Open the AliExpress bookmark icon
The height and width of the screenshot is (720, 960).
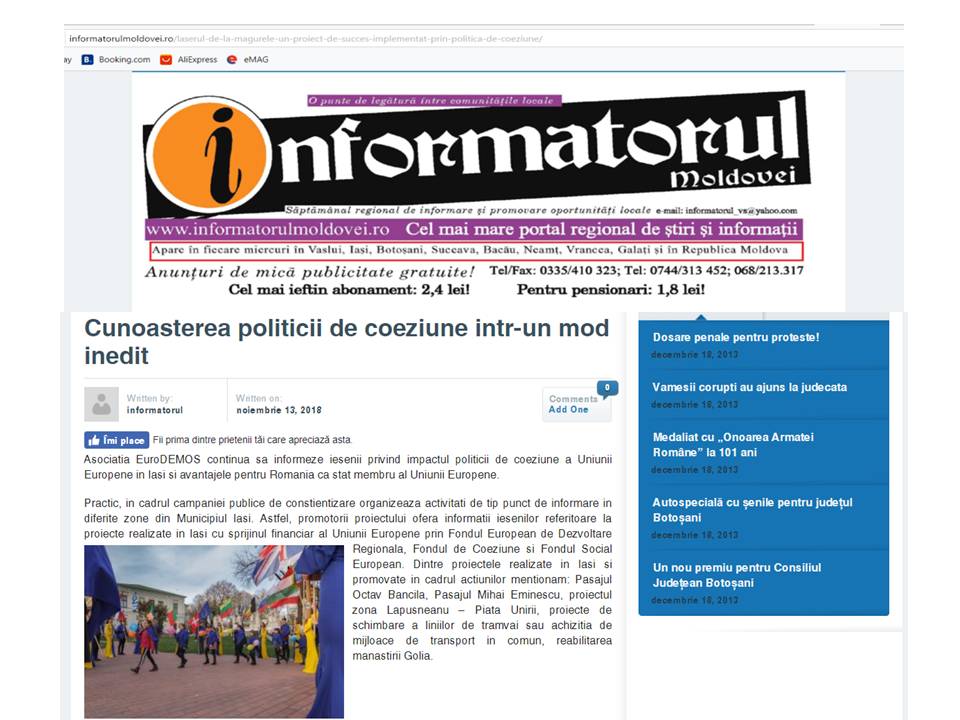(x=165, y=59)
